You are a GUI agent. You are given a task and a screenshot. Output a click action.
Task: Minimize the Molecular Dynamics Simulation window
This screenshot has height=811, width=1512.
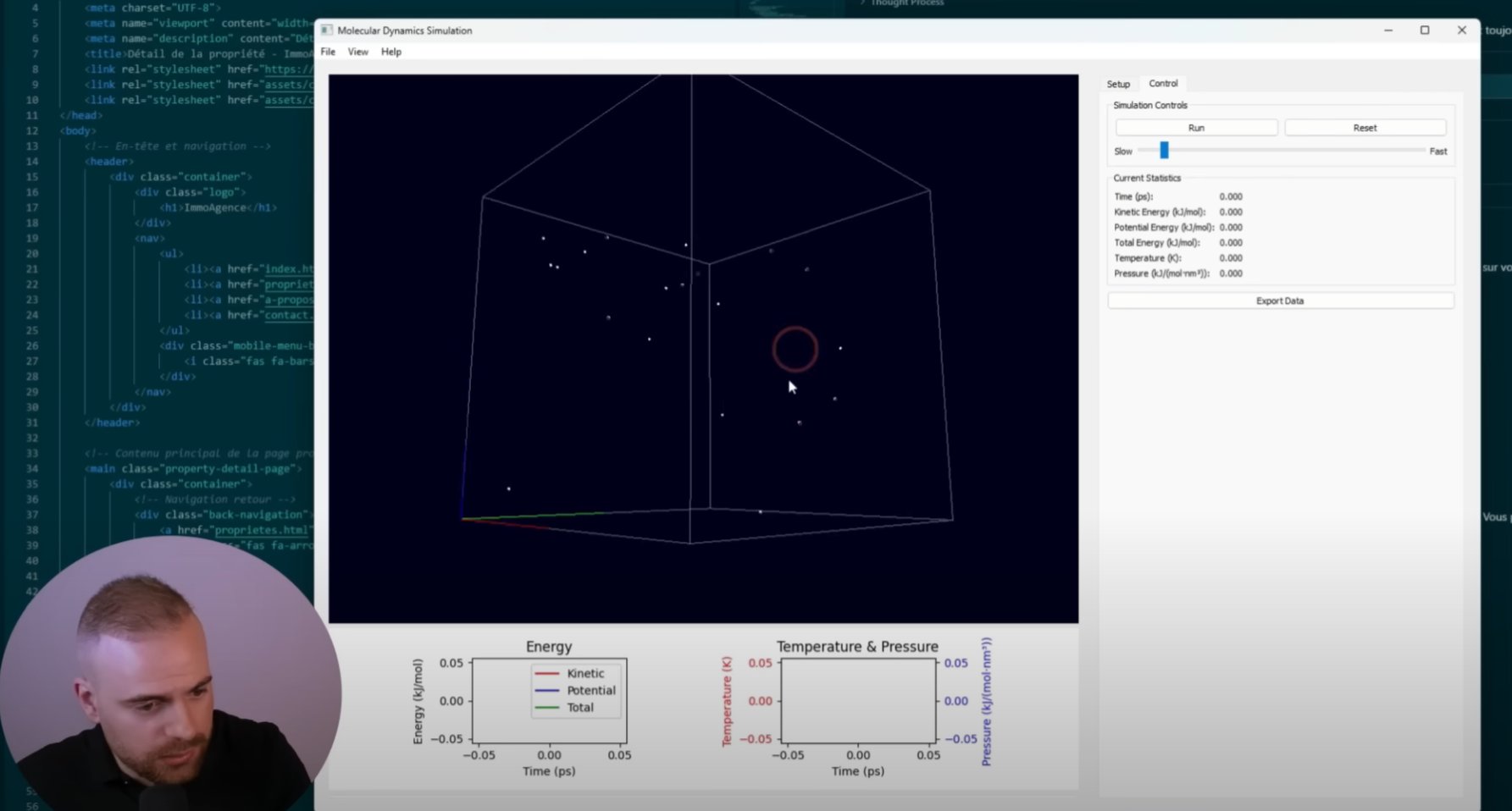tap(1387, 30)
